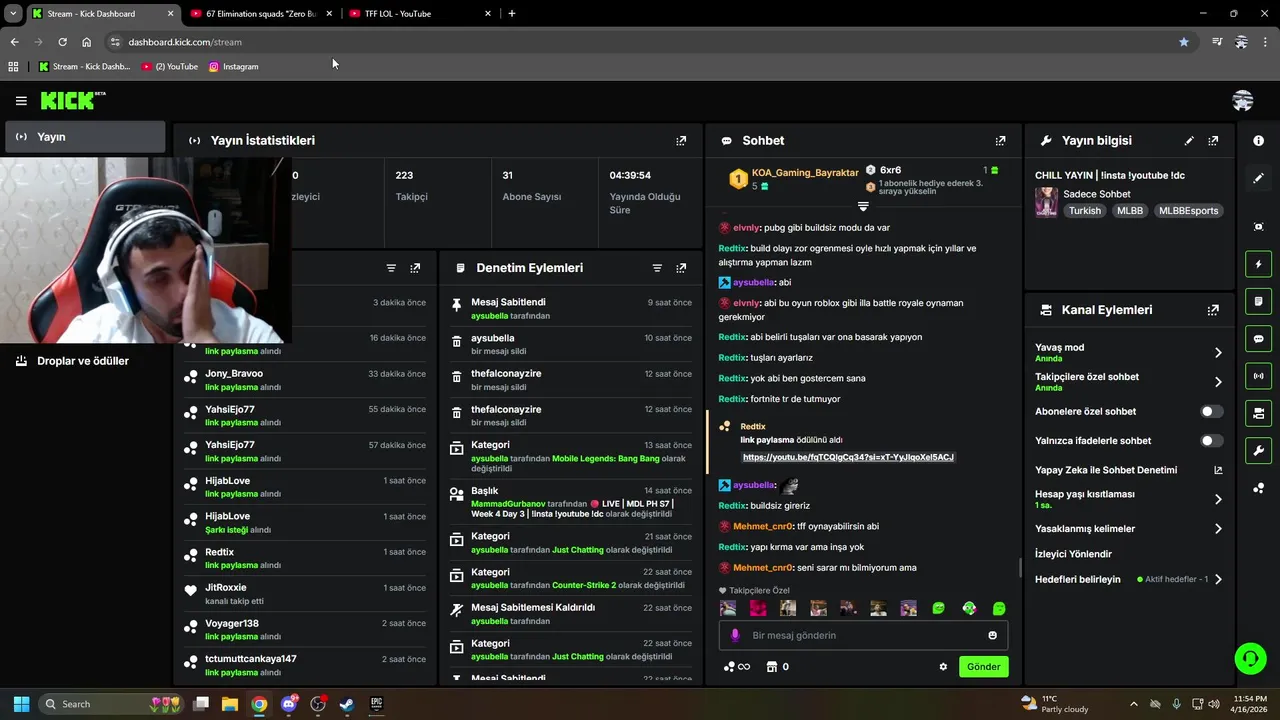1280x720 pixels.
Task: Open the green support headset chat bubble
Action: 1250,658
